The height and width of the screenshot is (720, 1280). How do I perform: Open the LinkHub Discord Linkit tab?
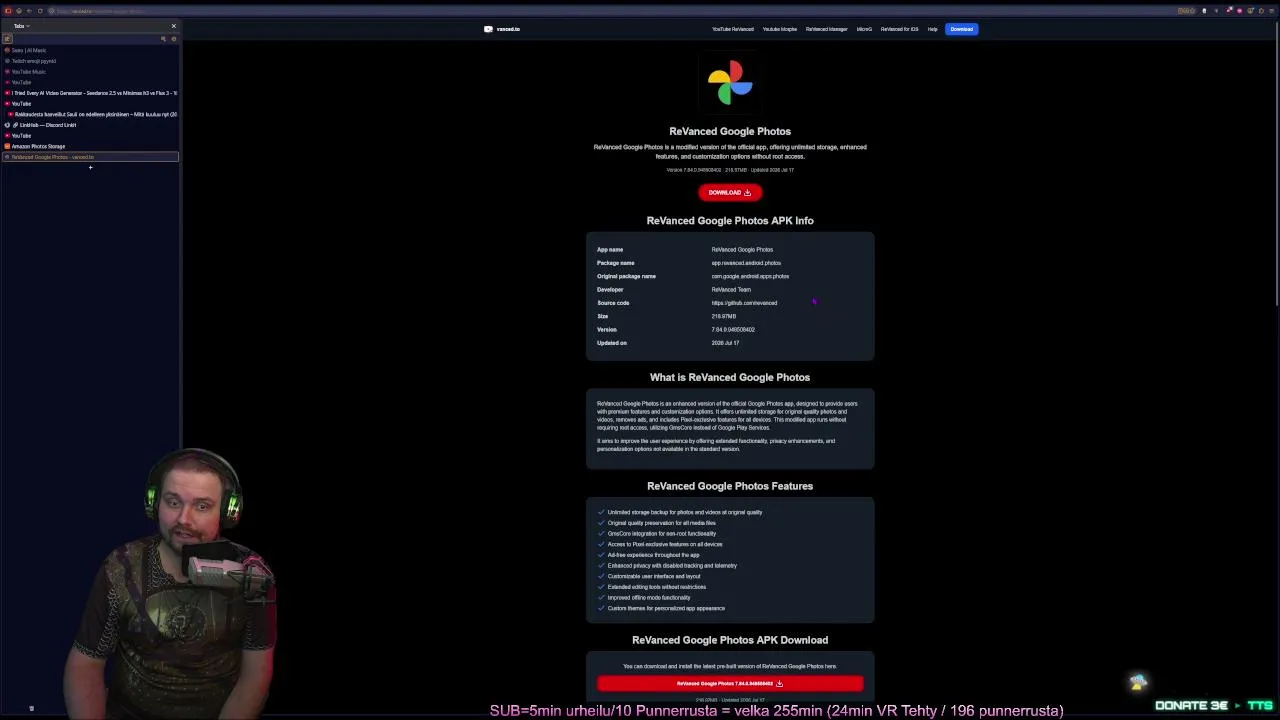pos(90,125)
